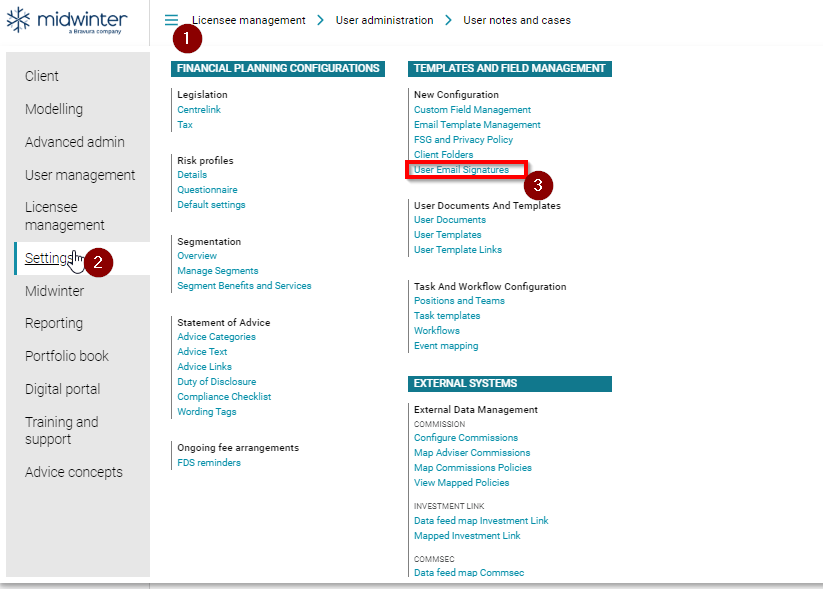The width and height of the screenshot is (823, 589).
Task: Open Wording Tags link
Action: (207, 412)
